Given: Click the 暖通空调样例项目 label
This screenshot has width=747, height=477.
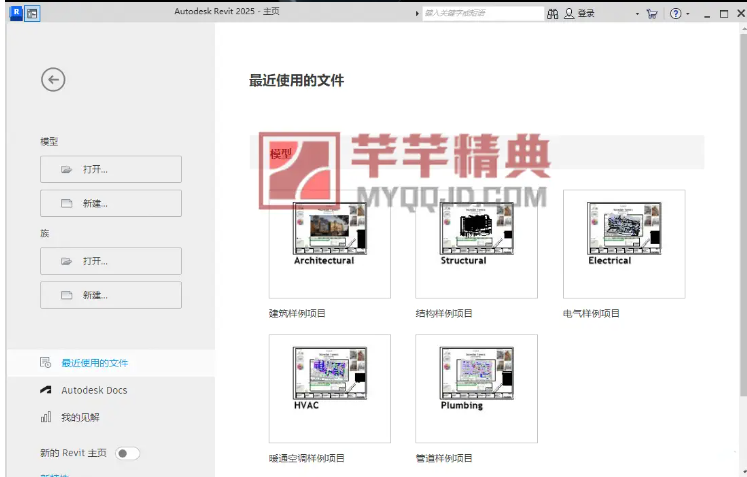Looking at the screenshot, I should click(x=306, y=458).
